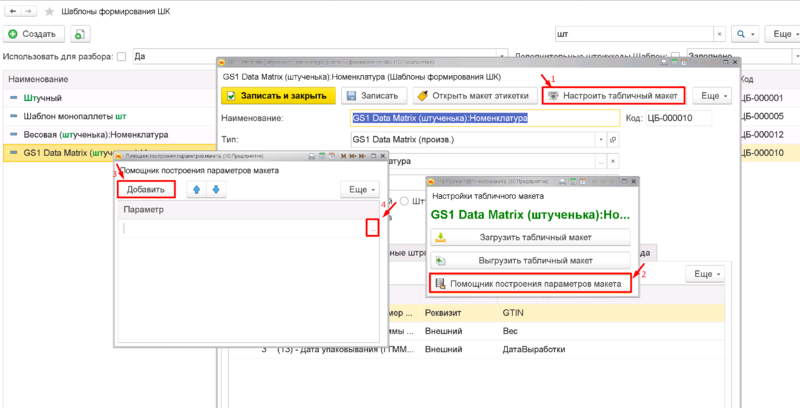
Task: Maximize the helper window
Action: (x=373, y=156)
